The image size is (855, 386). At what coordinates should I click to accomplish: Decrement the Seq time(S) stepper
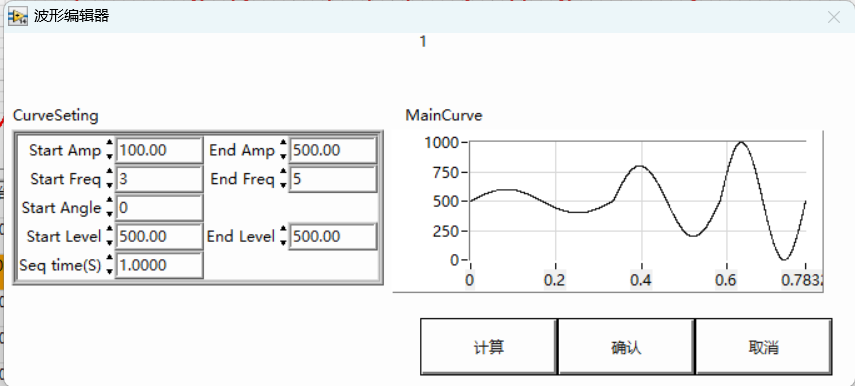tap(110, 272)
